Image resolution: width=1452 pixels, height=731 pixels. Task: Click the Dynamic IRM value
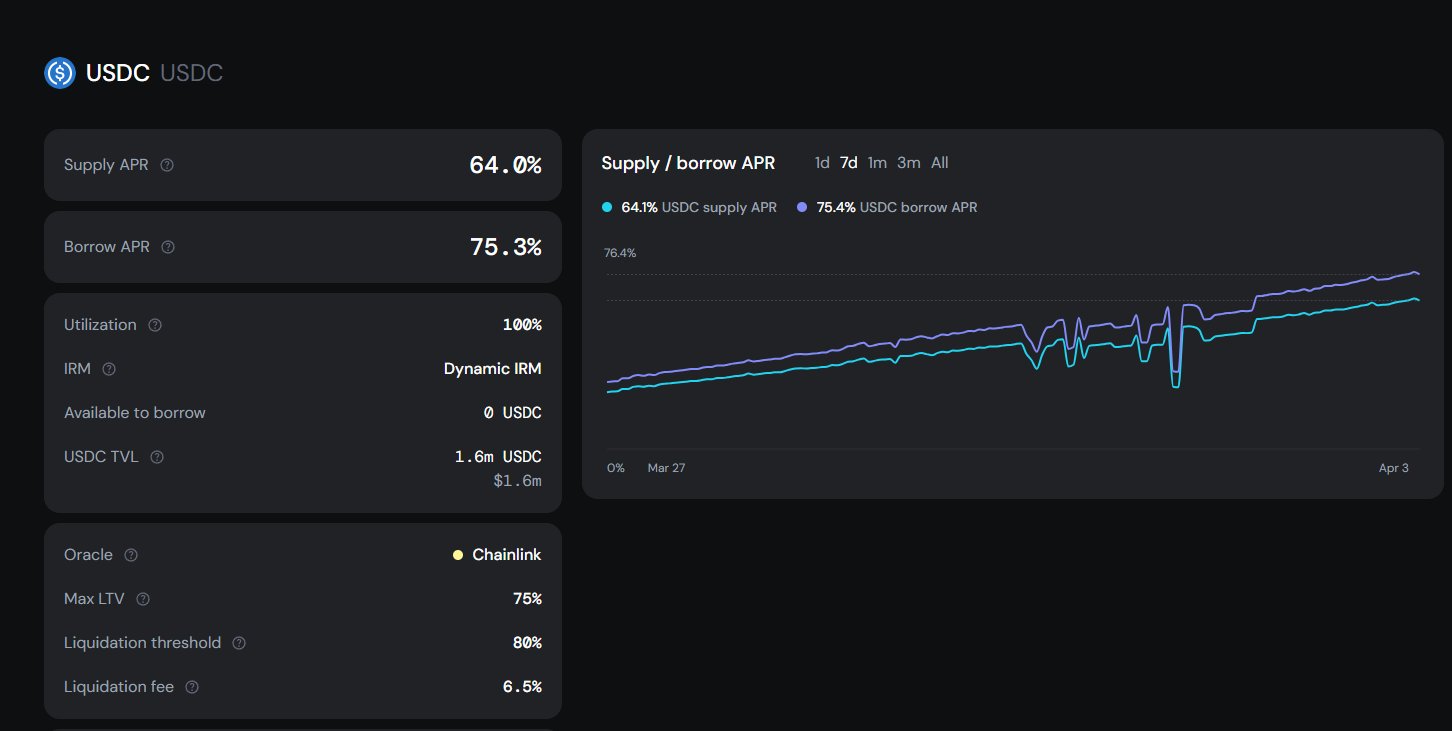(492, 369)
